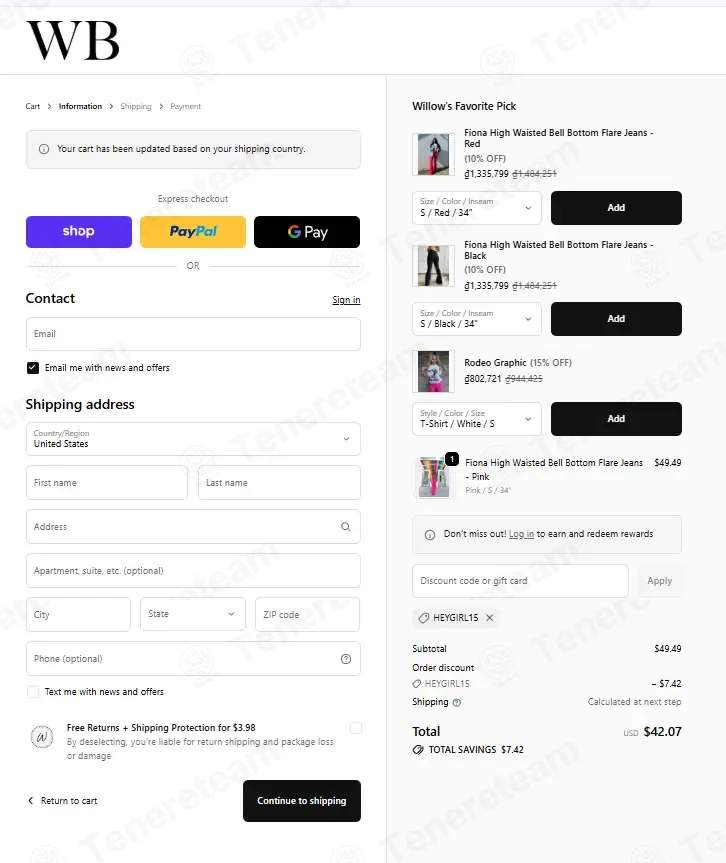726x863 pixels.
Task: Click the WB store logo
Action: (x=73, y=40)
